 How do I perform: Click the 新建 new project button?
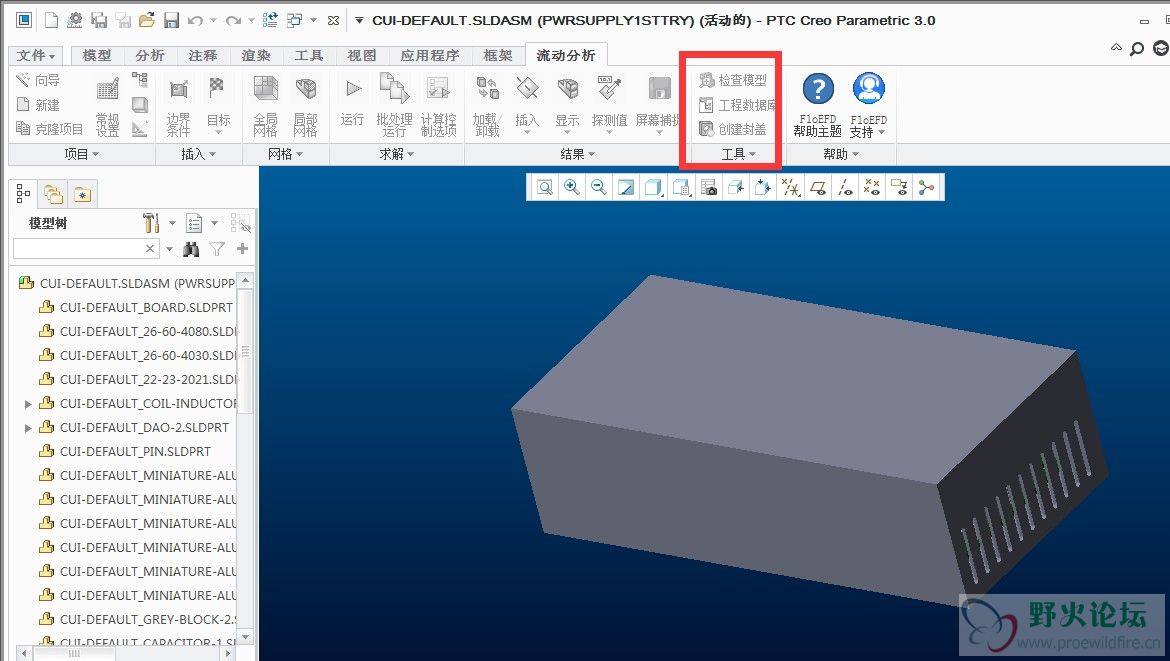pos(38,104)
